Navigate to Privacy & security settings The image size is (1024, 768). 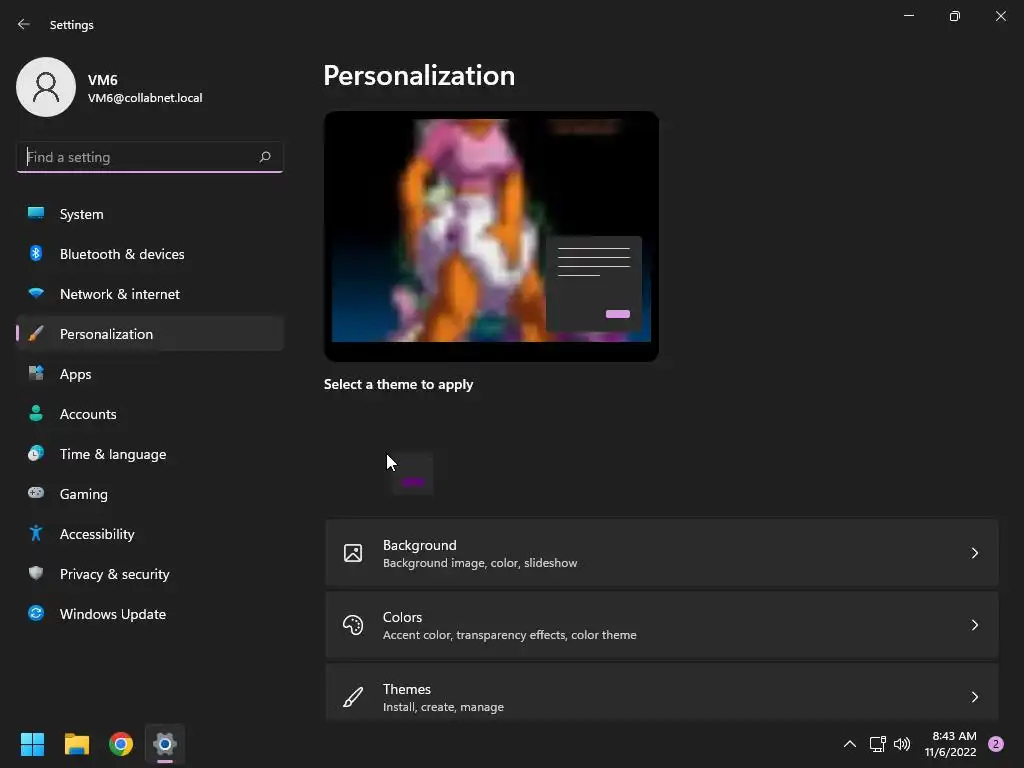[x=150, y=574]
